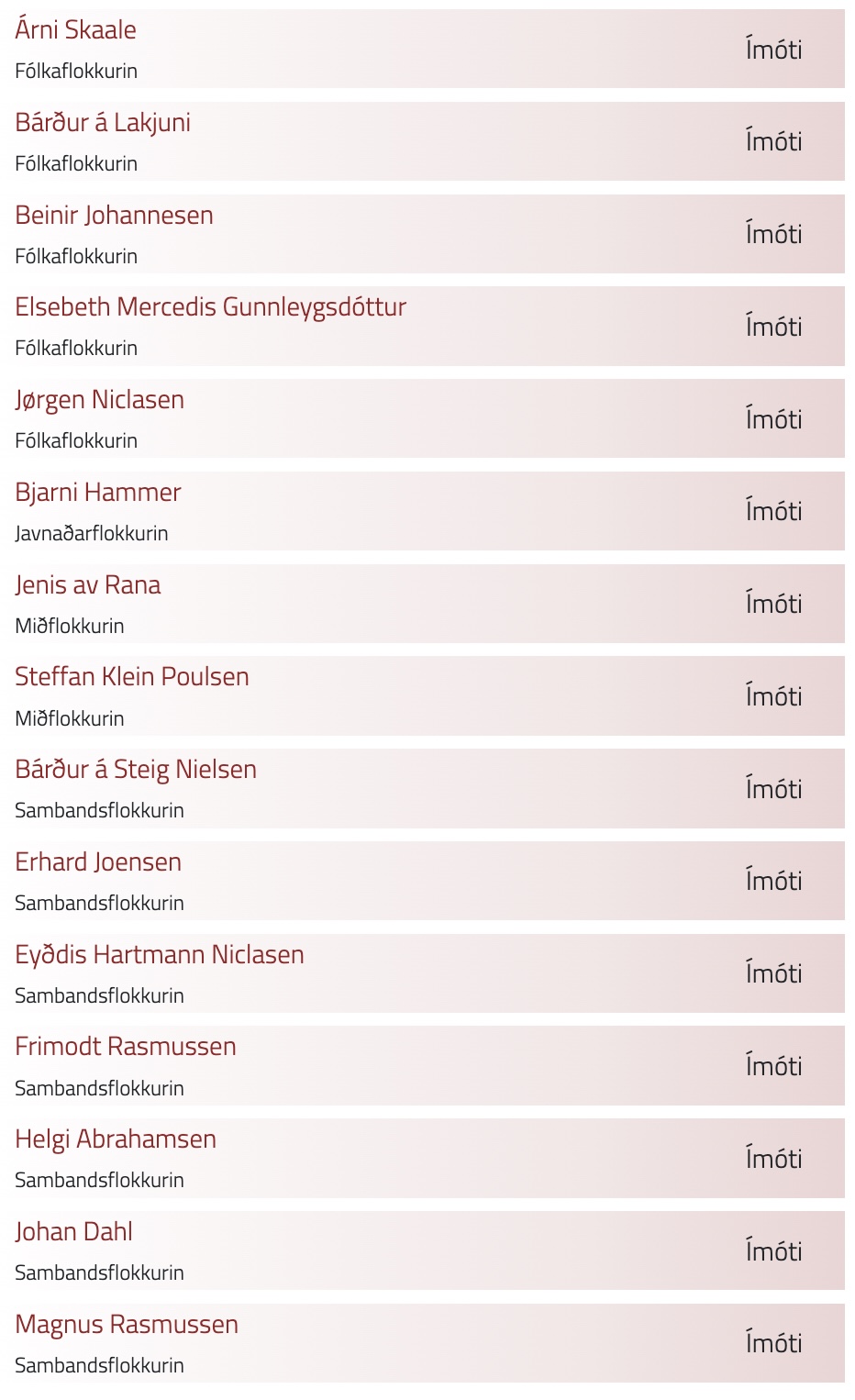Open Árni Skaale's profile link
This screenshot has width=855, height=1400.
click(75, 30)
